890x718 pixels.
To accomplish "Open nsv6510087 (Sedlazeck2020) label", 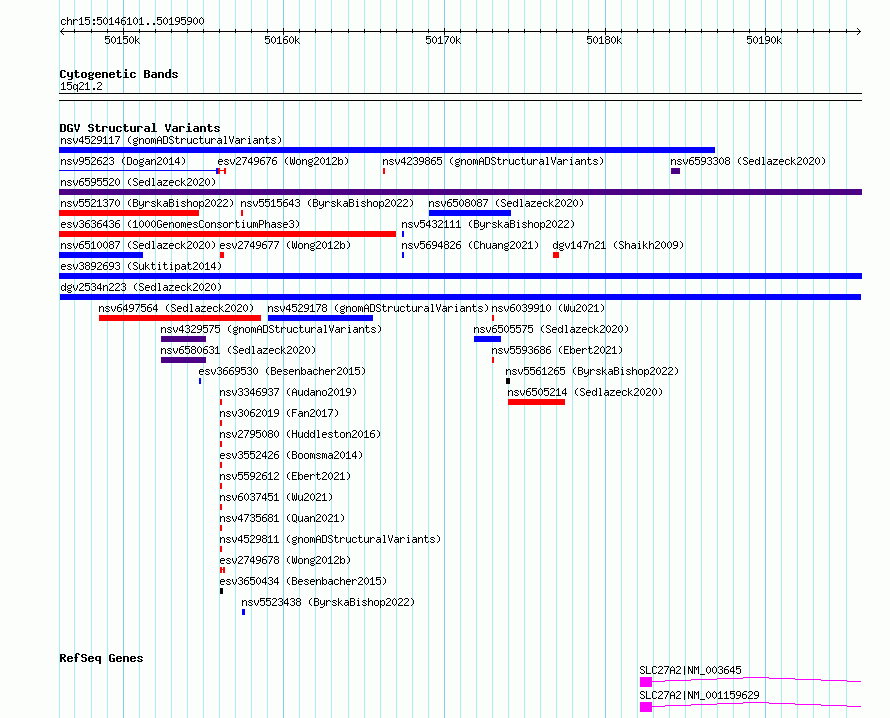I will click(138, 245).
